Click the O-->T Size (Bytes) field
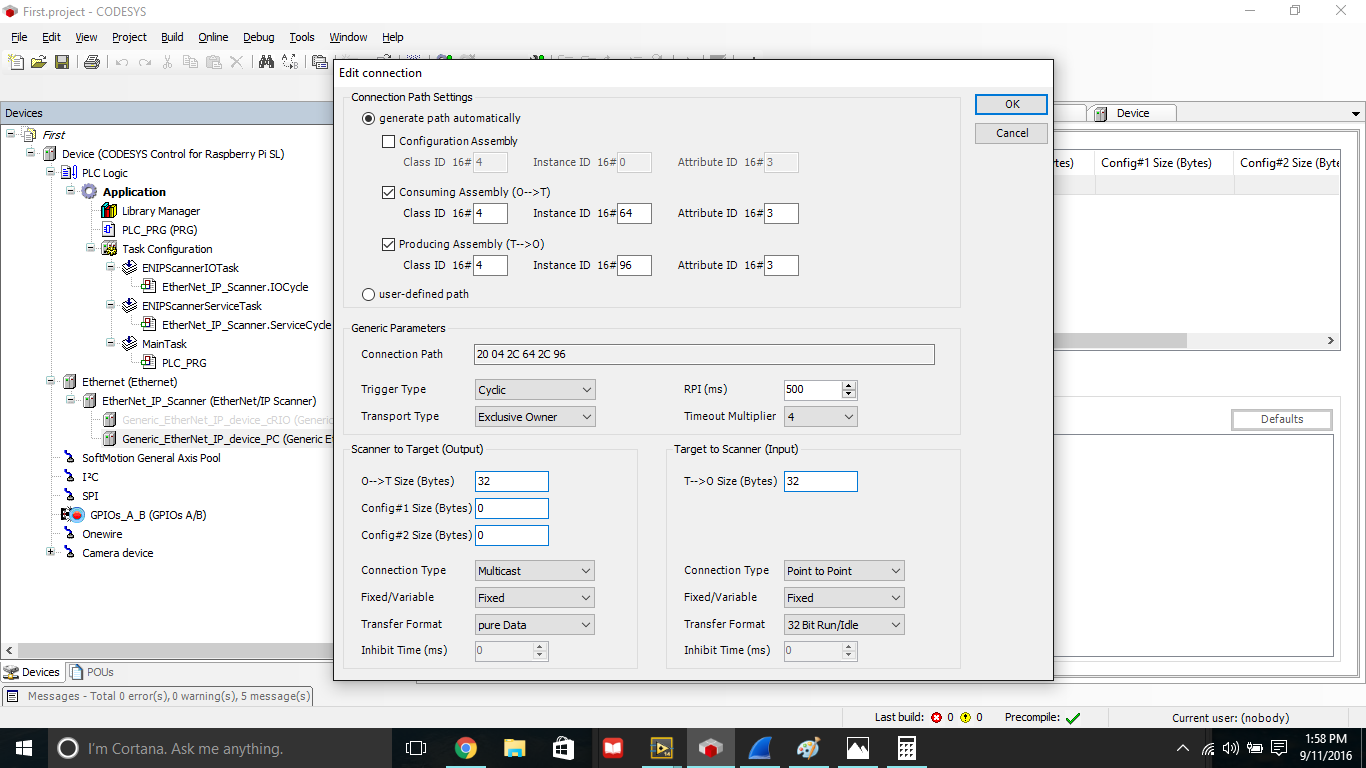Viewport: 1366px width, 768px height. click(512, 481)
